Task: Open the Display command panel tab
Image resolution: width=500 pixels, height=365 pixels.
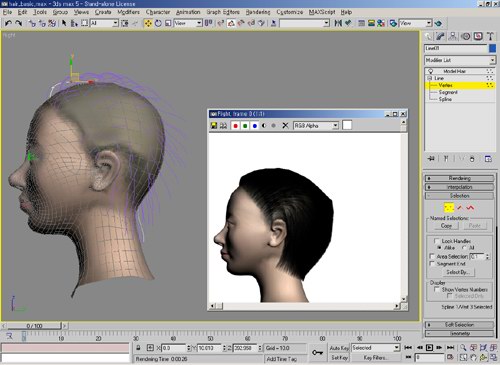Action: tap(478, 36)
